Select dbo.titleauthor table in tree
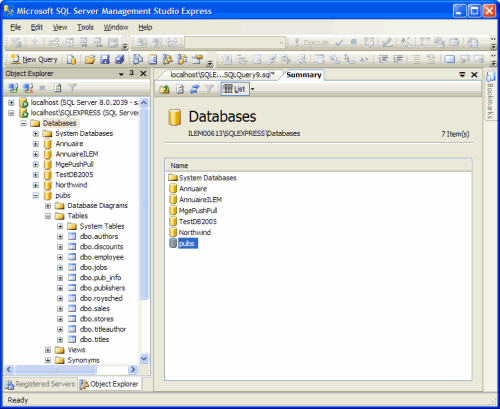The image size is (500, 409). pos(103,329)
